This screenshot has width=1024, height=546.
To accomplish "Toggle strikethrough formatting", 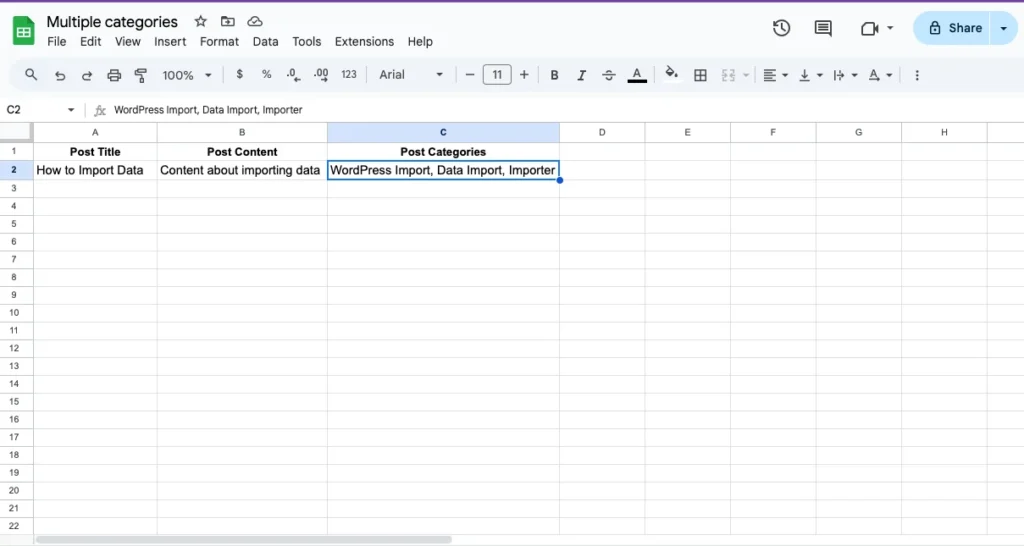I will pyautogui.click(x=608, y=75).
